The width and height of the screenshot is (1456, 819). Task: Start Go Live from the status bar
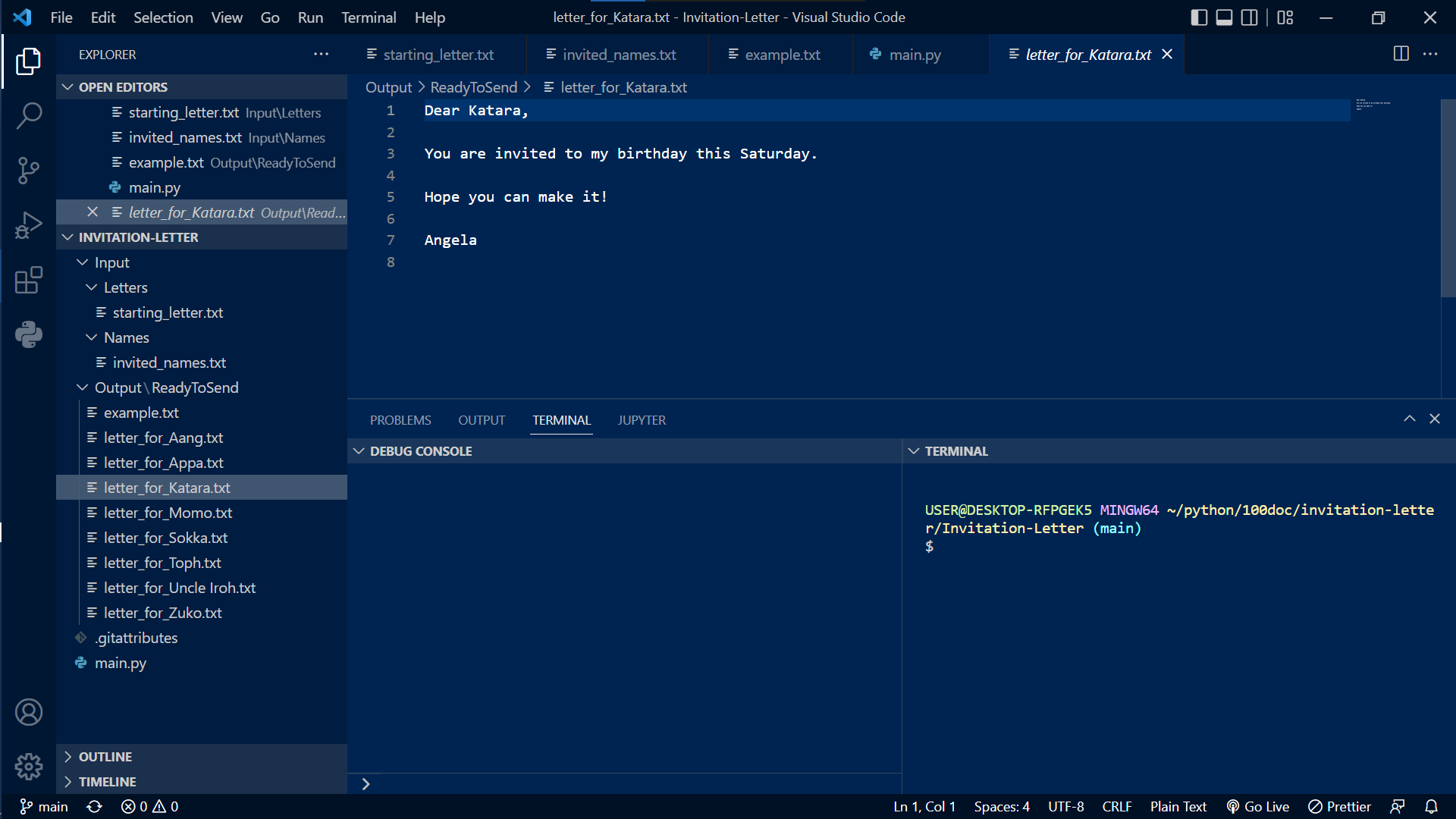click(x=1258, y=806)
